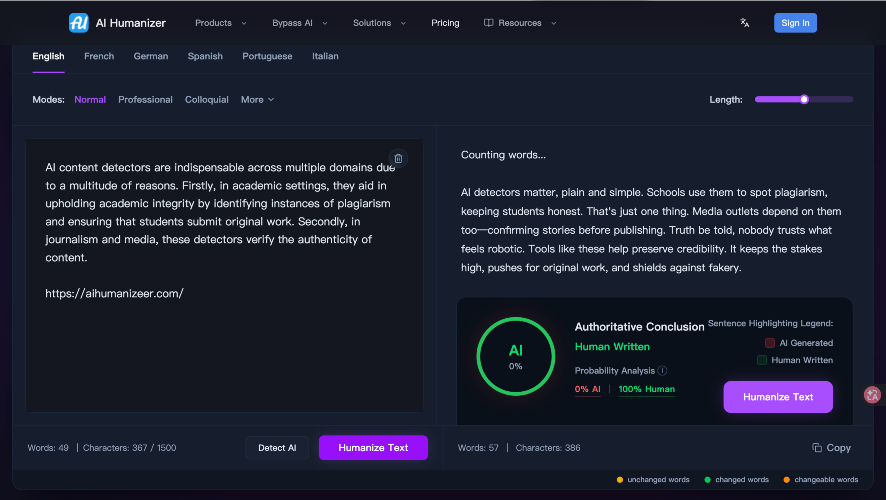Click the red floating translate widget icon
Viewport: 886px width, 500px height.
[x=871, y=395]
